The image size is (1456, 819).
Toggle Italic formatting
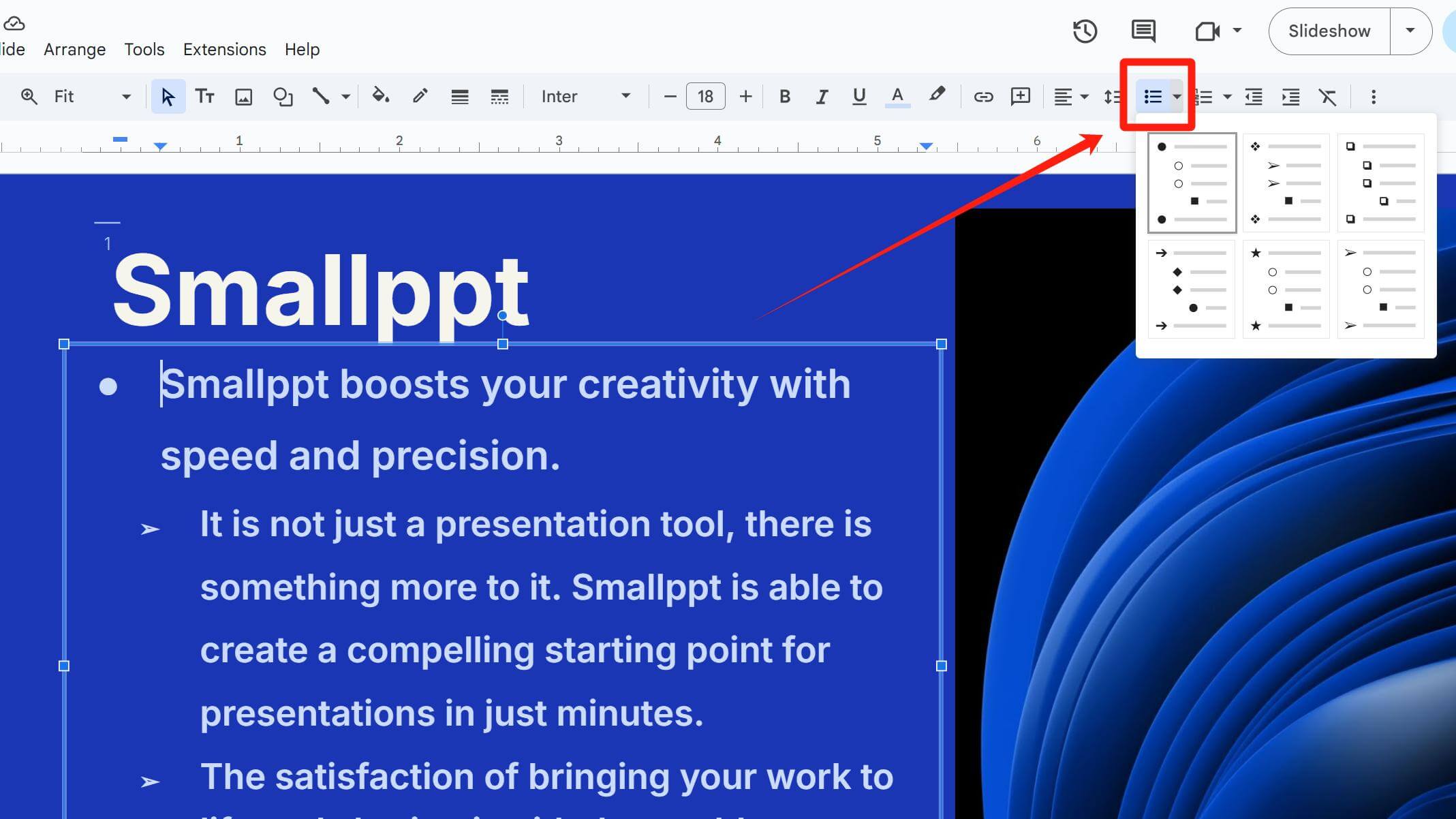click(x=822, y=97)
